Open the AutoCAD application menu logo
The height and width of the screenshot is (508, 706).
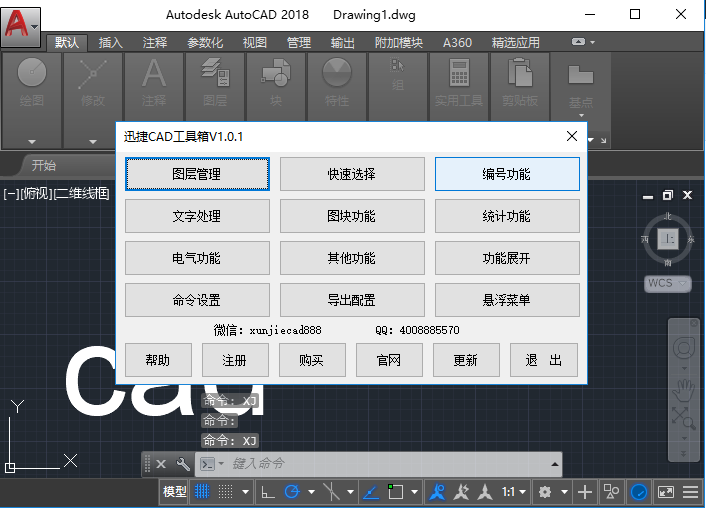point(20,26)
